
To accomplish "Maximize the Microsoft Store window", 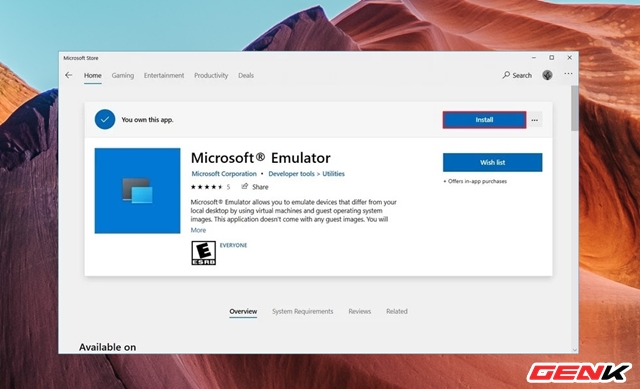I will pyautogui.click(x=551, y=58).
